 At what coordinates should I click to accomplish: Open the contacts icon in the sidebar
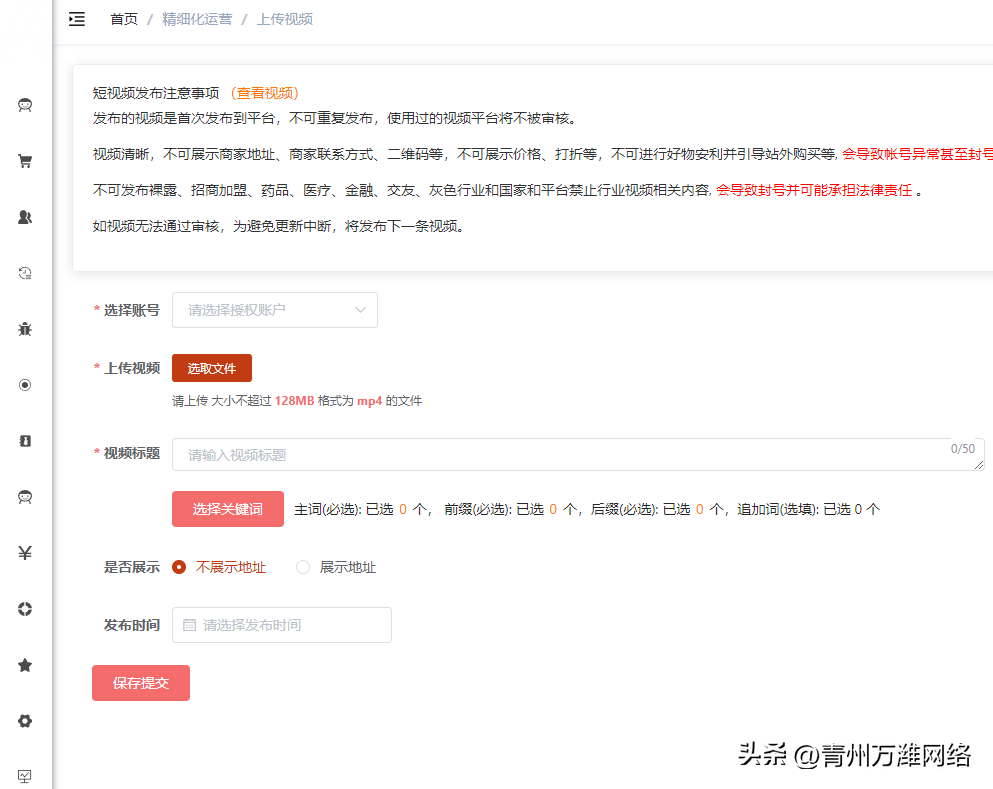(x=24, y=216)
